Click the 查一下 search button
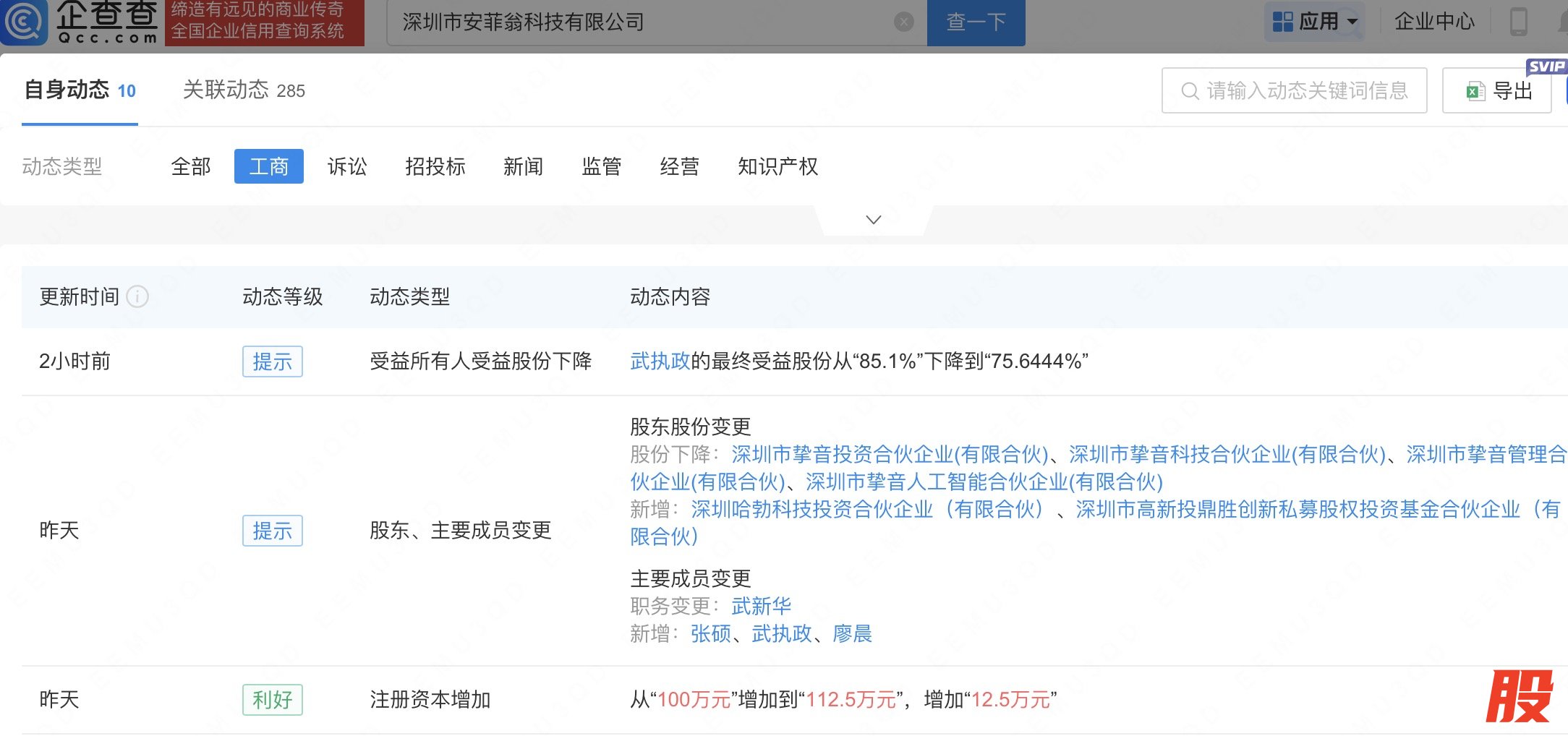Viewport: 1568px width, 736px height. click(x=976, y=22)
